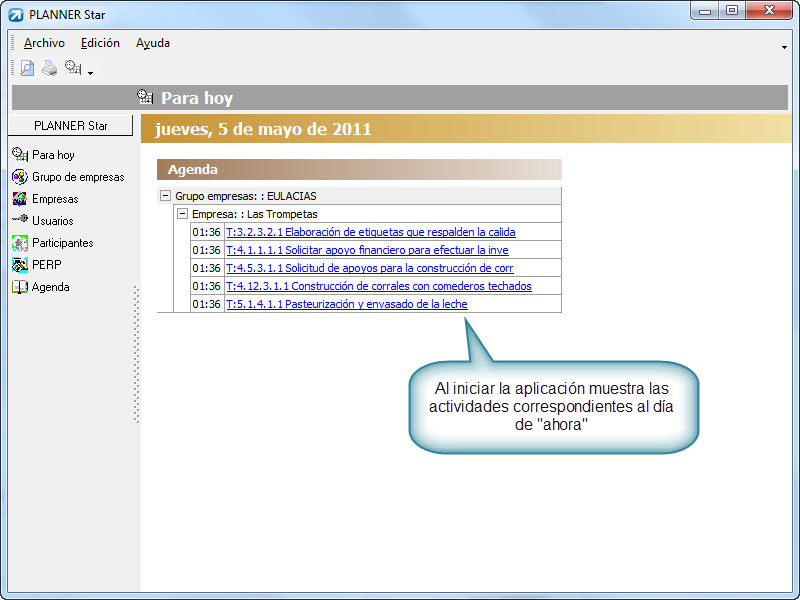Open task link Elaboración de etiquetas
The width and height of the screenshot is (800, 600).
[x=370, y=232]
